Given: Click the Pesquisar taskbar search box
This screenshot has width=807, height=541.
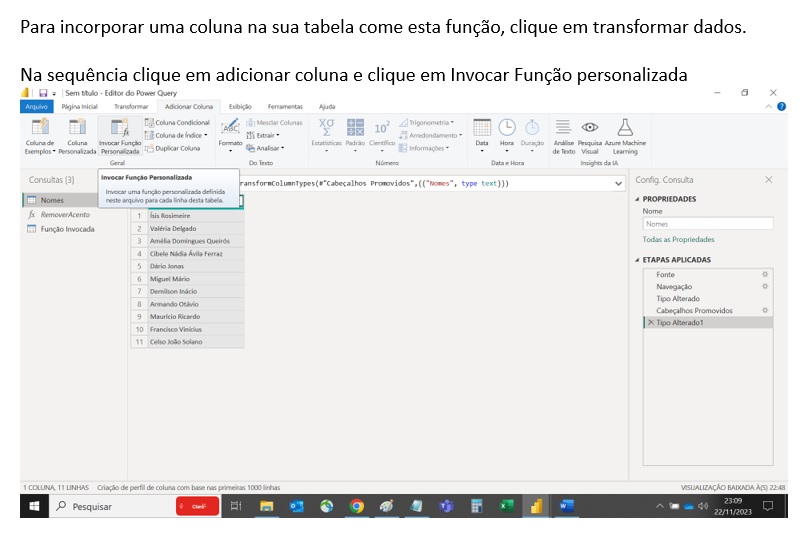Looking at the screenshot, I should 113,507.
